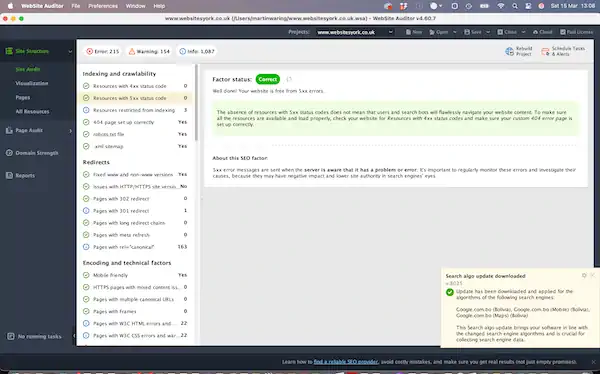The height and width of the screenshot is (374, 600).
Task: Open settings gear in algo update notification
Action: pyautogui.click(x=584, y=276)
